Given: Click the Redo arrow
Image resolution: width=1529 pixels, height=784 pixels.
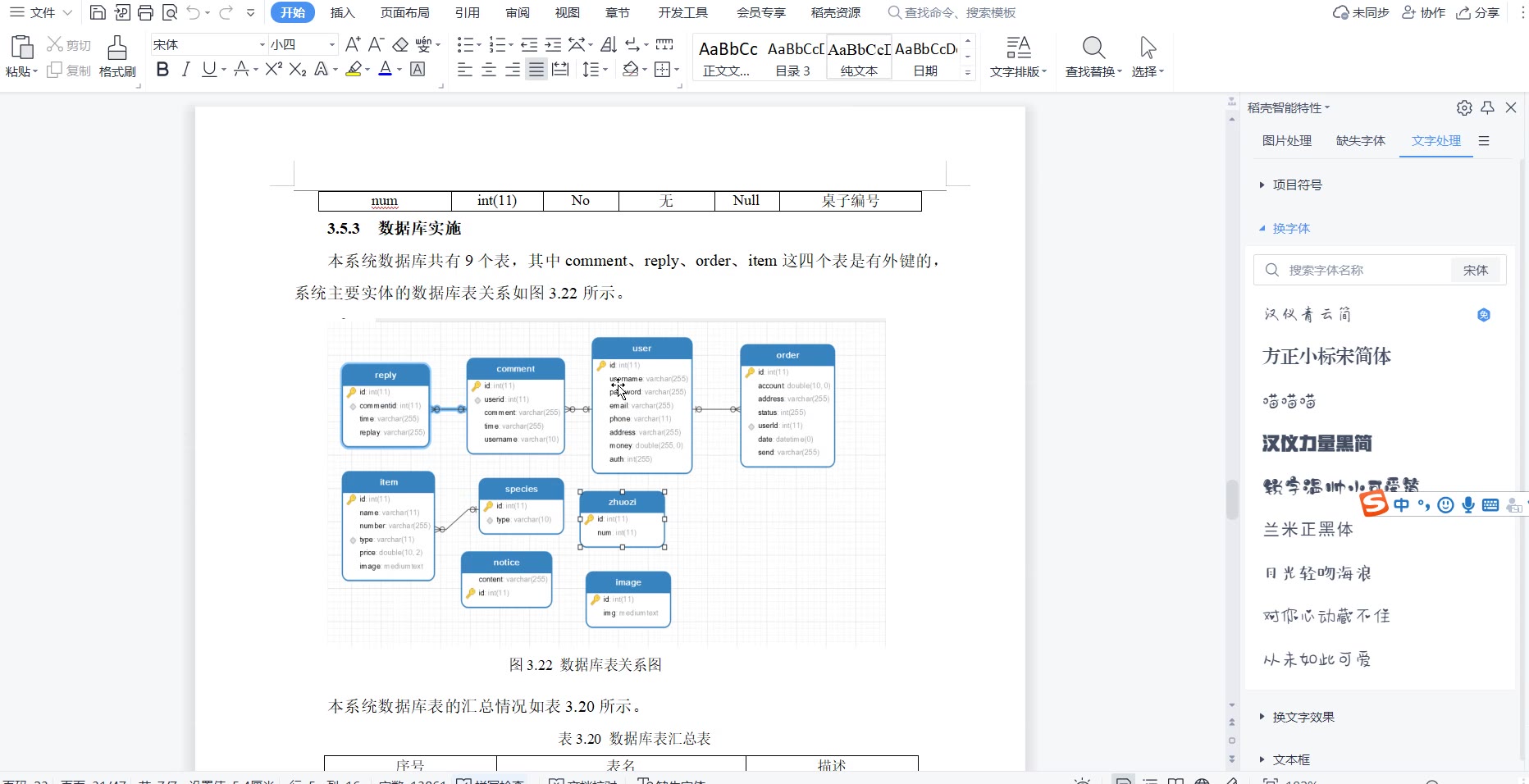Looking at the screenshot, I should point(226,12).
